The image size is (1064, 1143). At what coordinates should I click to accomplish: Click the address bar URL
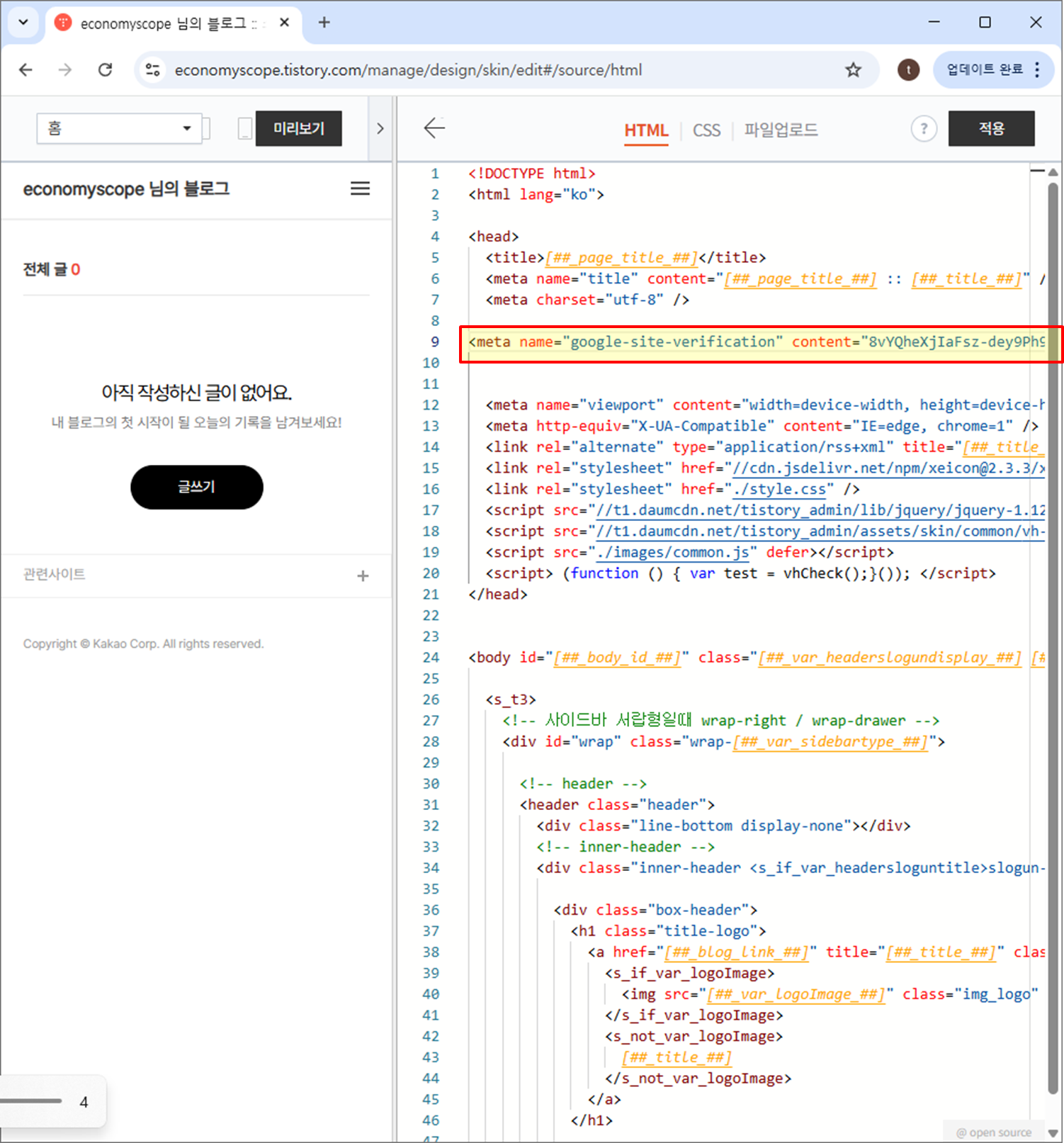[408, 70]
